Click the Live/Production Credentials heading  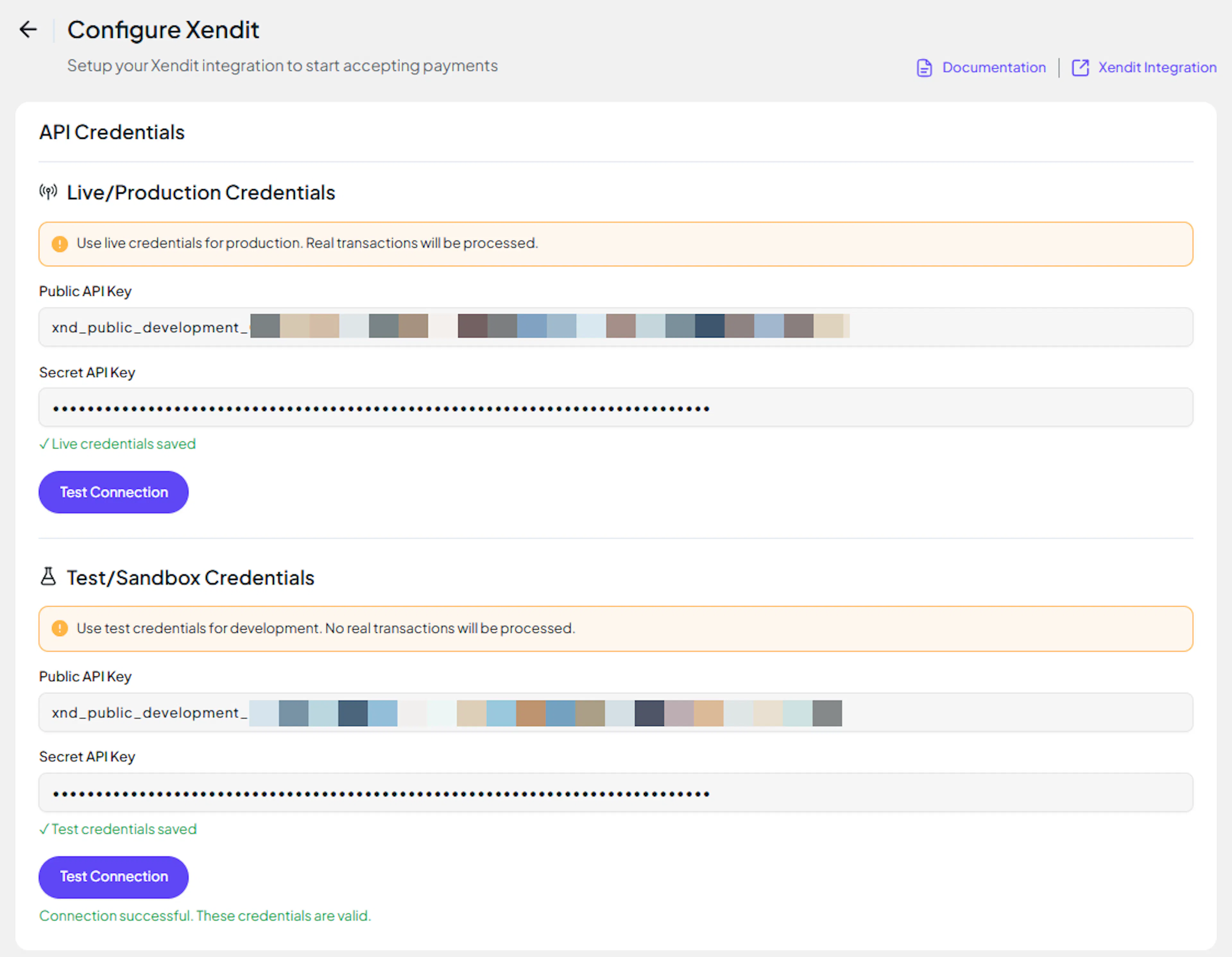[201, 193]
